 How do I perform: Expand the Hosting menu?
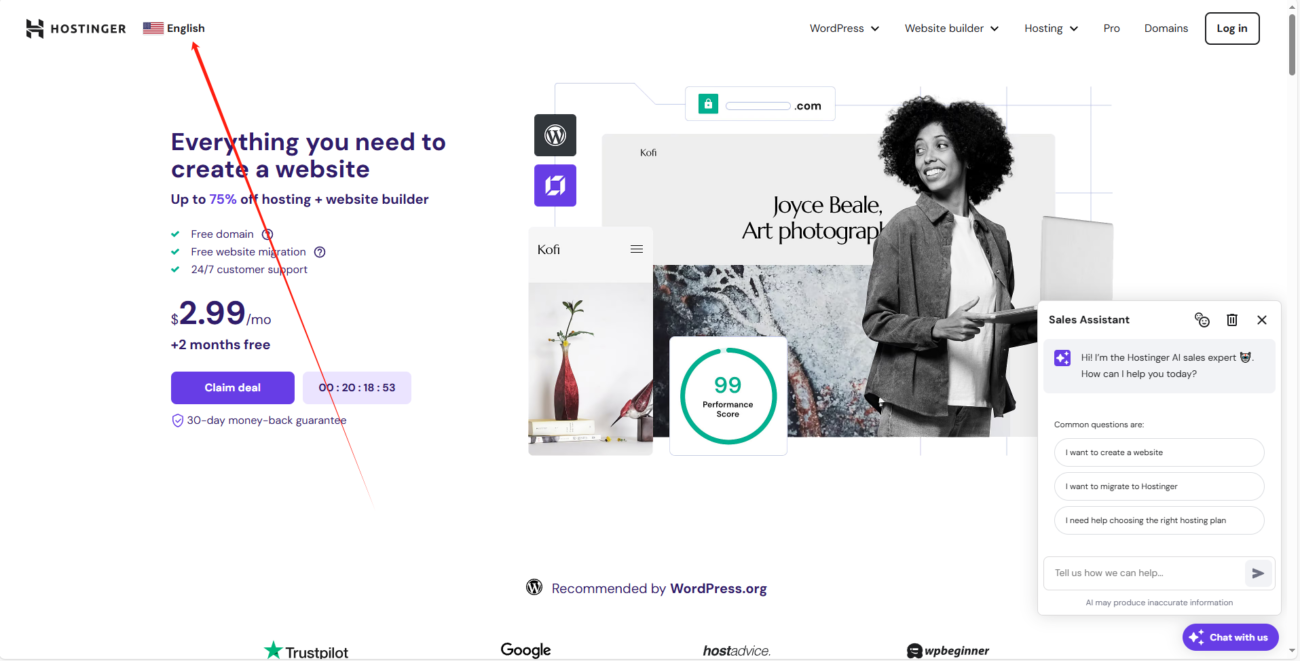click(x=1051, y=28)
